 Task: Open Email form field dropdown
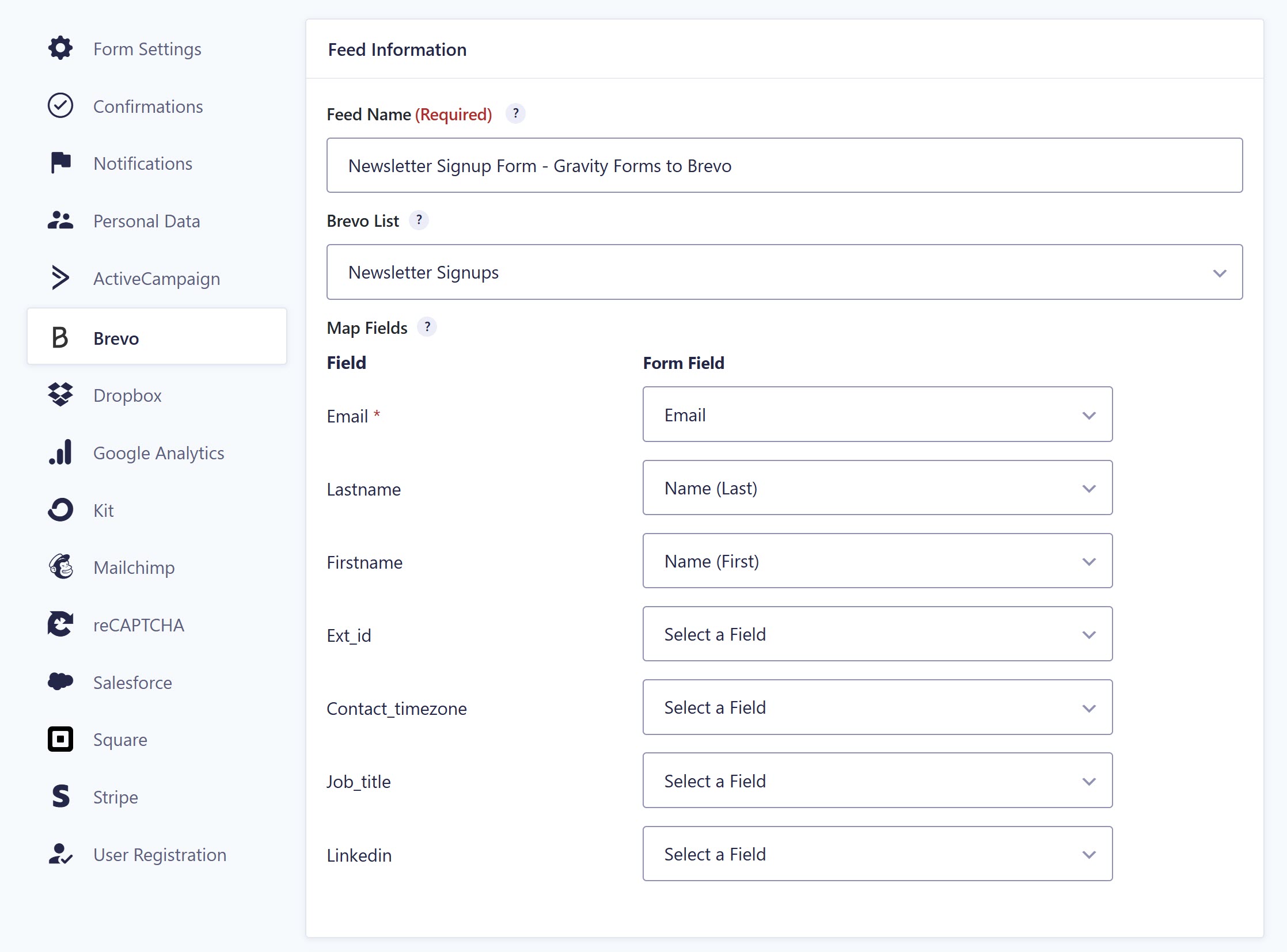click(877, 414)
